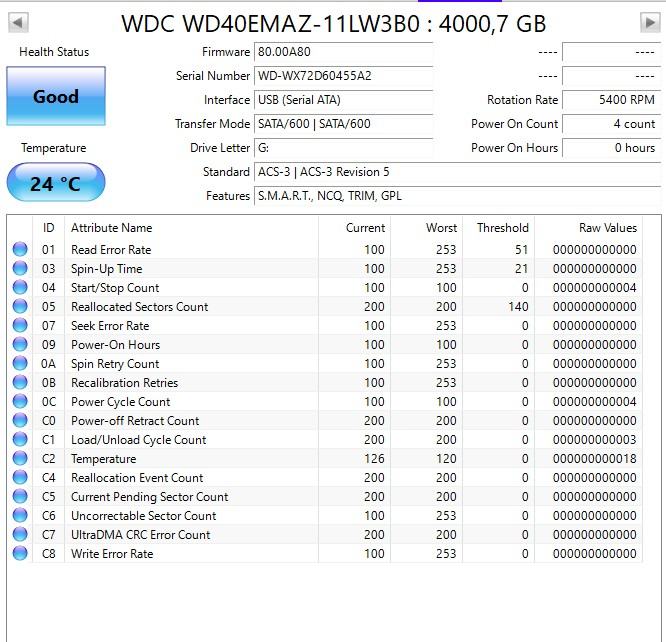
Task: Click the status orb for Uncorrectable Sector Count
Action: tap(20, 515)
